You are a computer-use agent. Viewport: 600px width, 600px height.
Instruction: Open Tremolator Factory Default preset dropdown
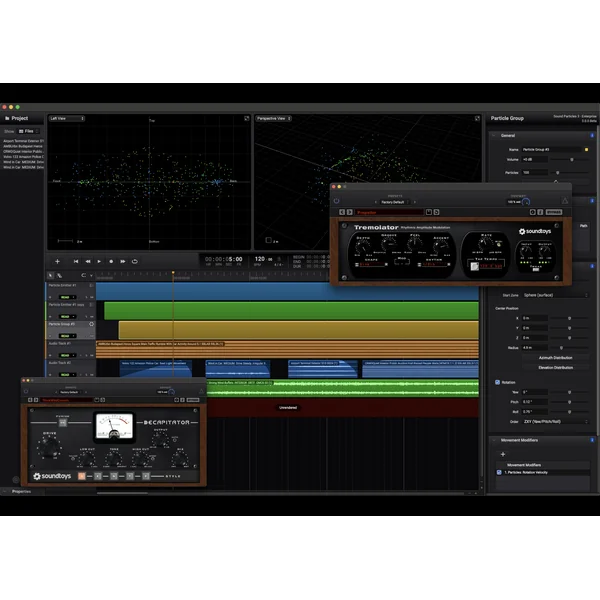[x=395, y=202]
